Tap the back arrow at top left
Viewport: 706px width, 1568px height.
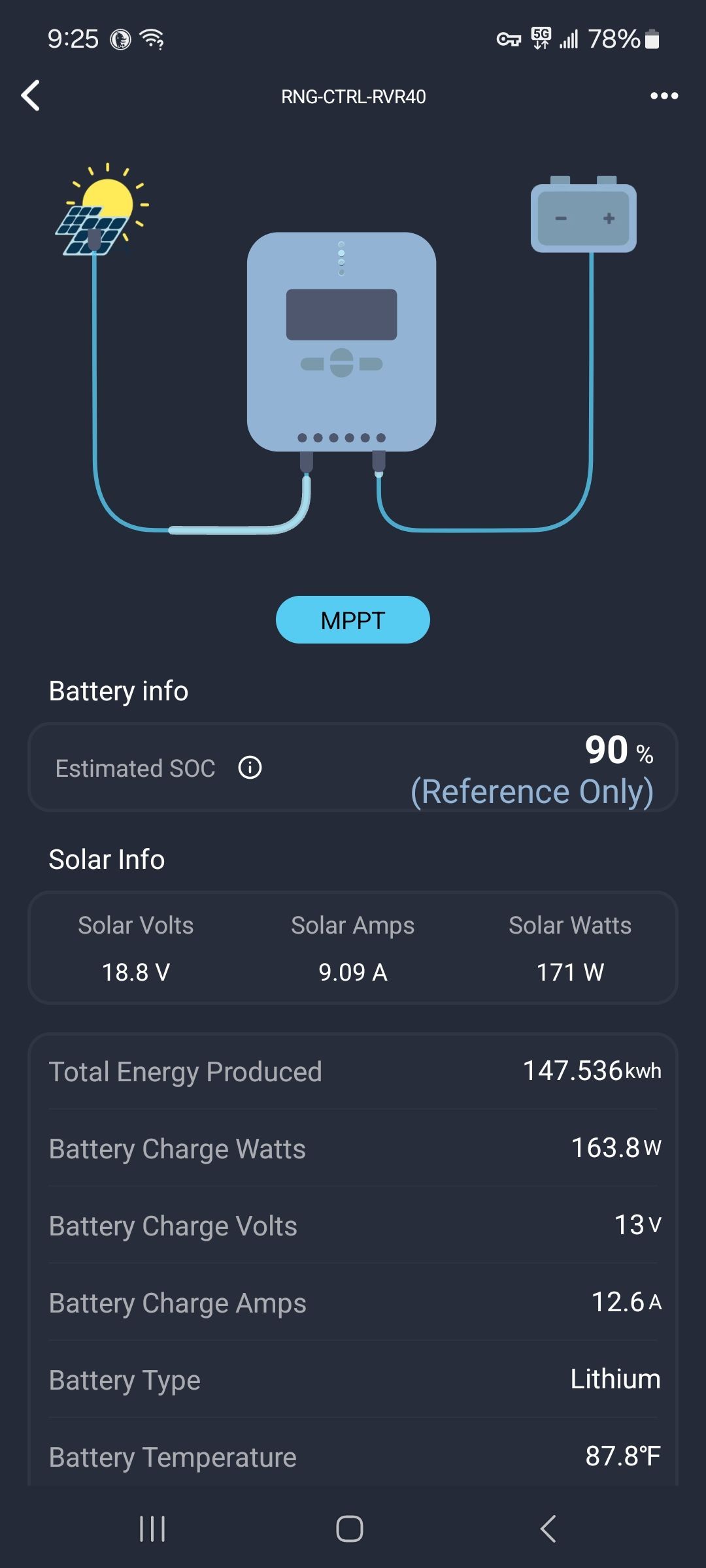(x=30, y=96)
